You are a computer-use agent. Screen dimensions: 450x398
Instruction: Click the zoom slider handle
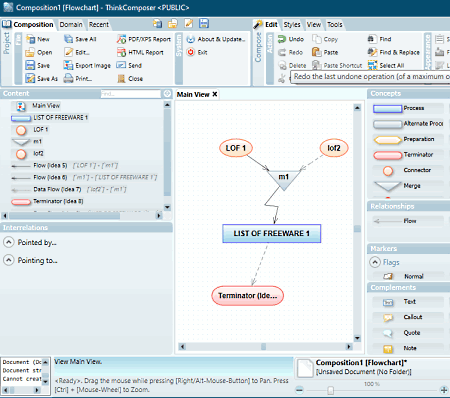tap(330, 390)
